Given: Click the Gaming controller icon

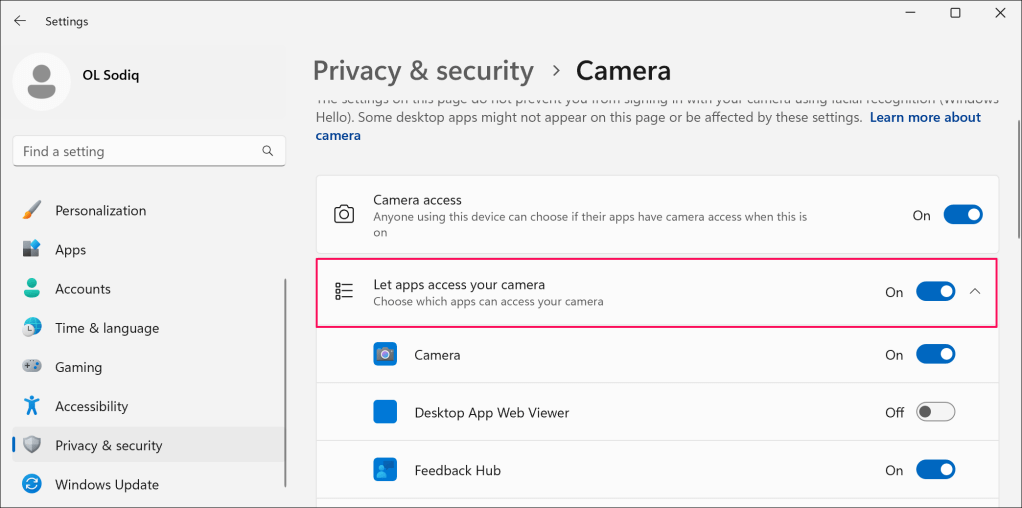Looking at the screenshot, I should pyautogui.click(x=32, y=367).
